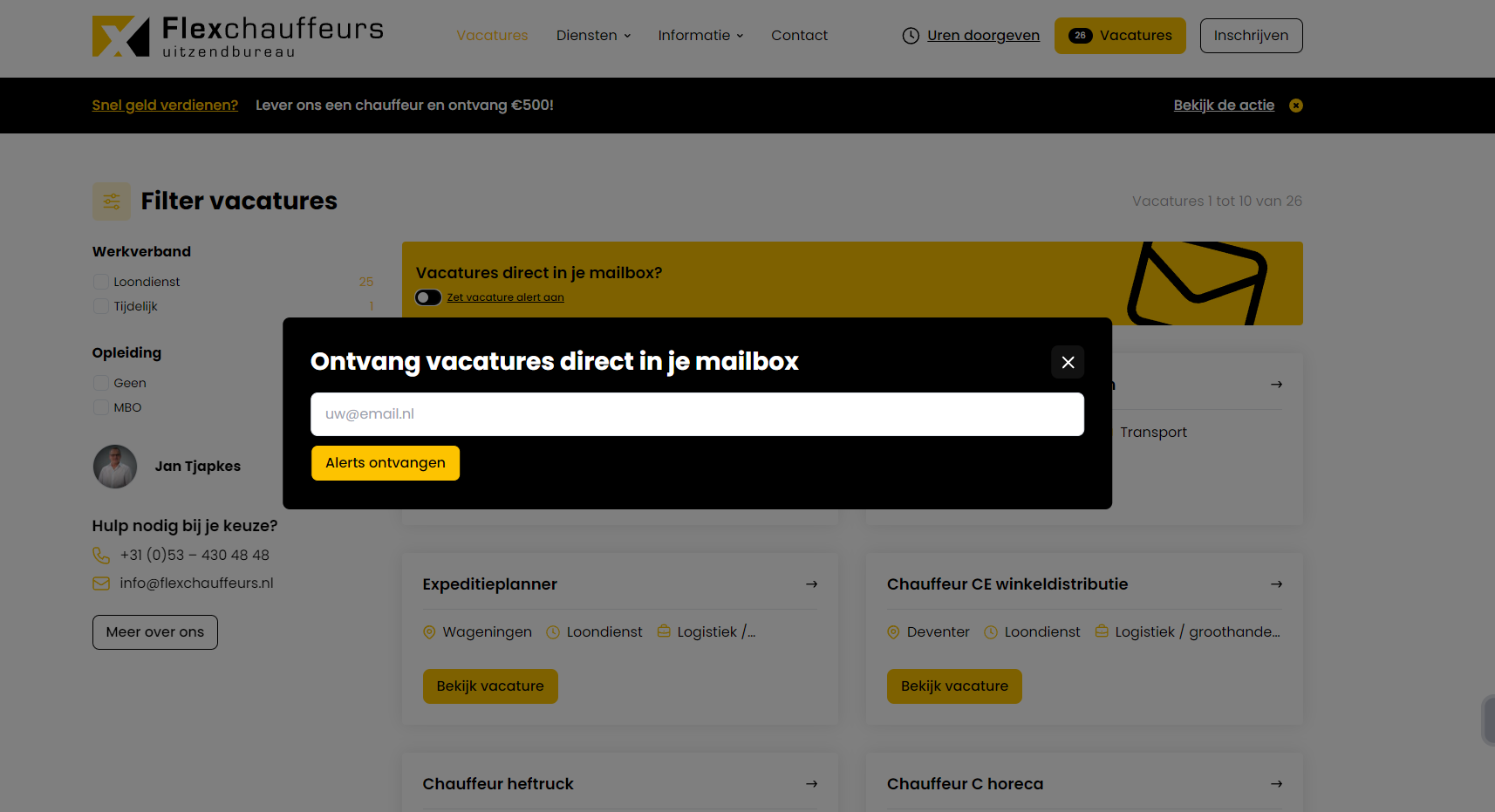Open the Informatie dropdown menu
The image size is (1495, 812).
click(x=700, y=35)
